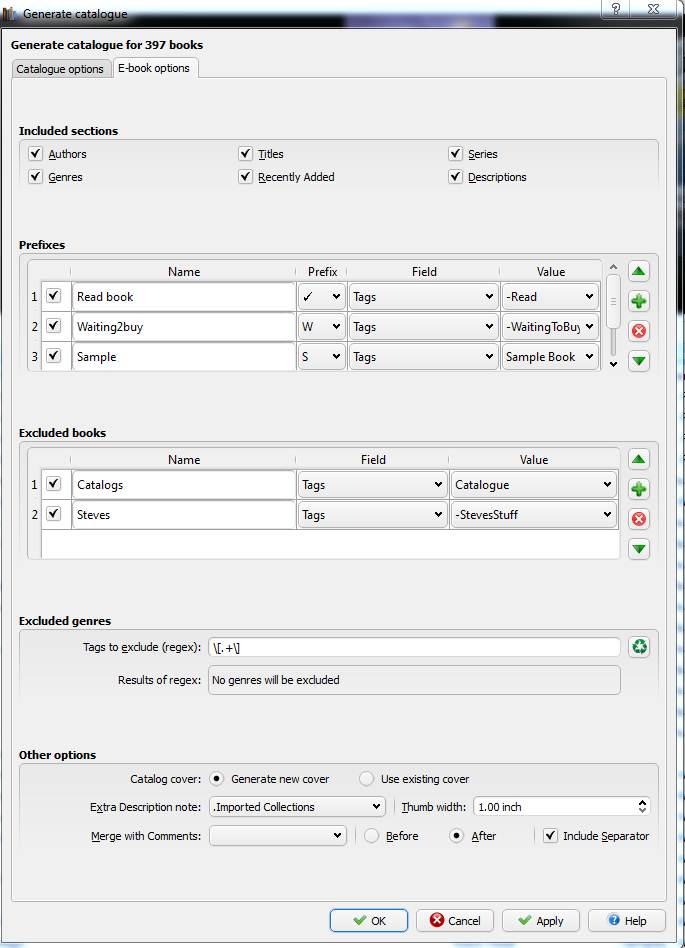Uncheck the Descriptions section

click(x=455, y=177)
